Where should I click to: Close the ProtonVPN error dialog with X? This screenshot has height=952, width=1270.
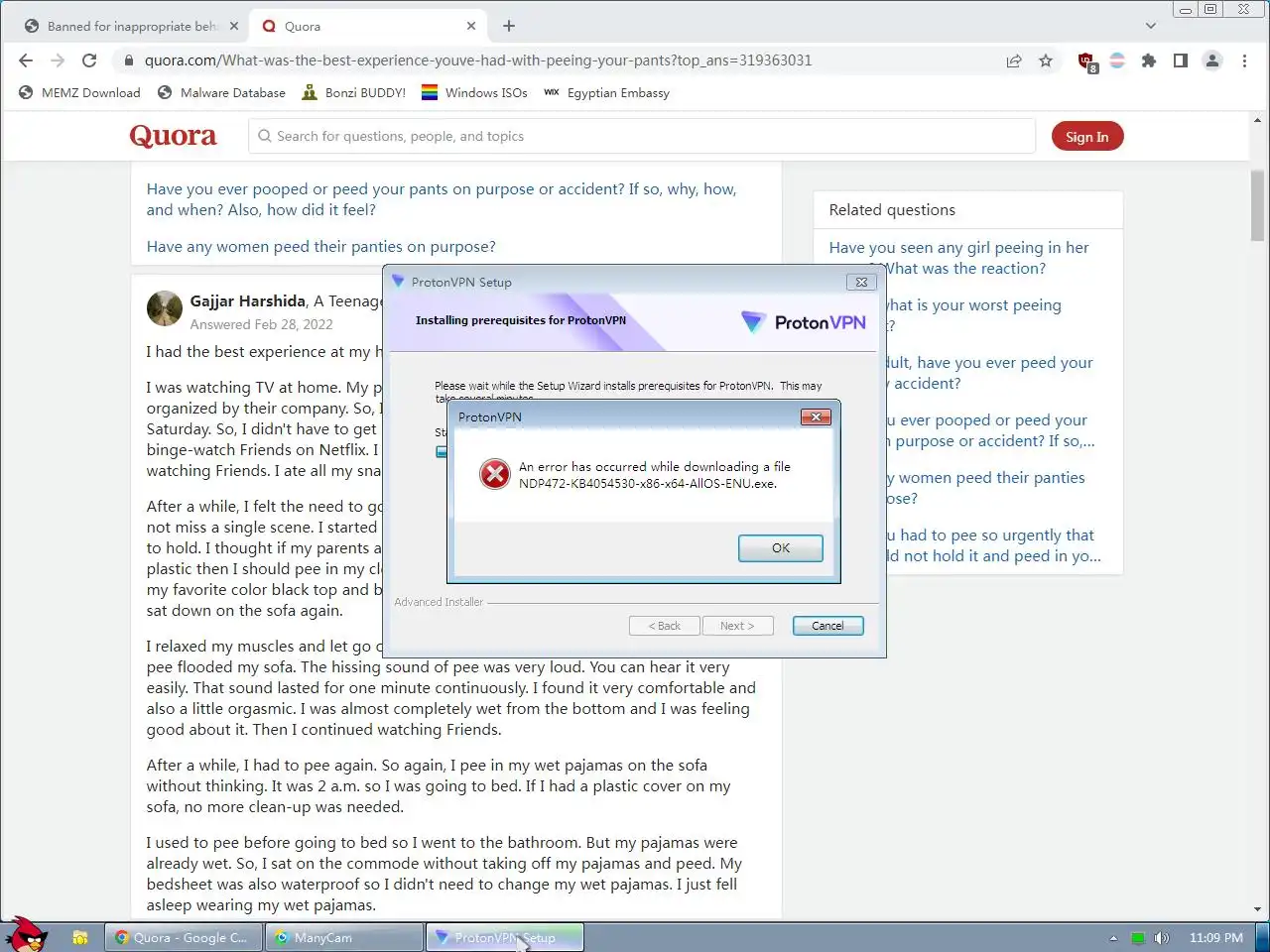point(816,417)
